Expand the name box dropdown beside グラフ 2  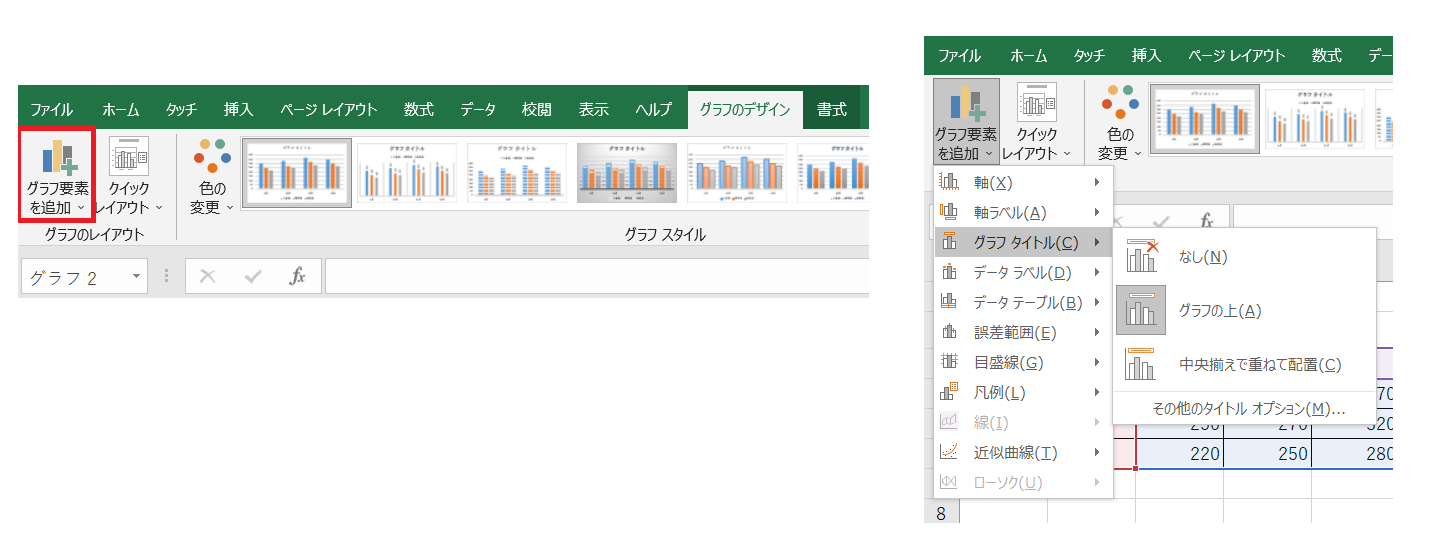tap(136, 277)
